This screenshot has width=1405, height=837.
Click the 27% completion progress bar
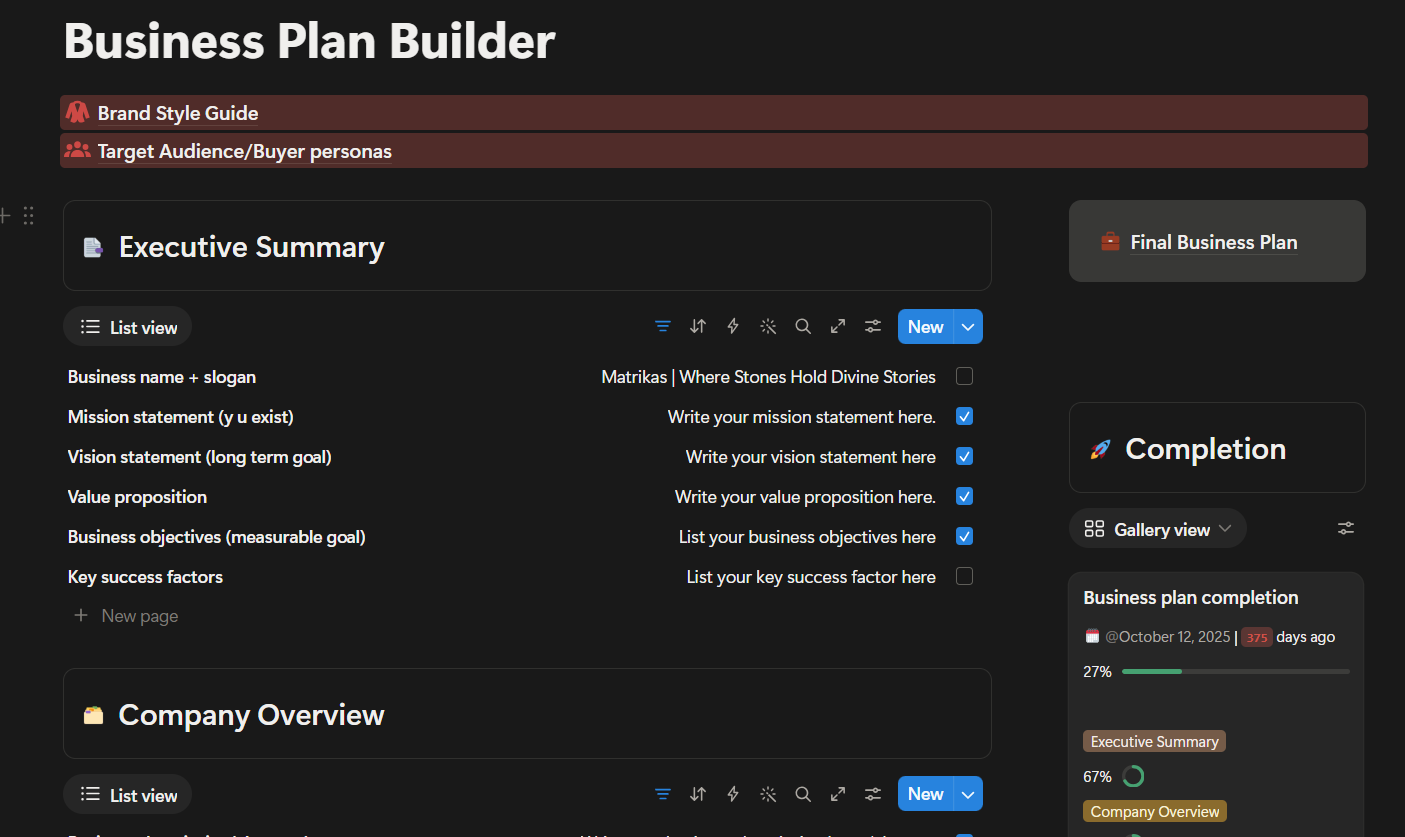pyautogui.click(x=1236, y=672)
